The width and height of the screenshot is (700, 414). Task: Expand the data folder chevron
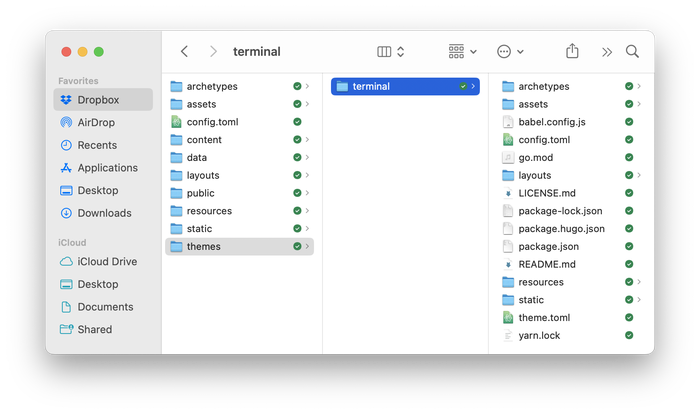click(307, 158)
